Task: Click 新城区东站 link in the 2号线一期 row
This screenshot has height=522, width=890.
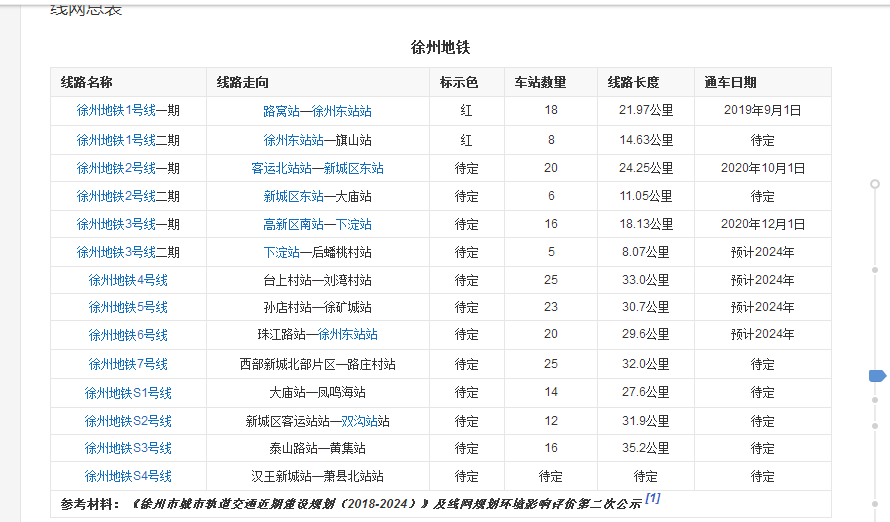Action: (x=354, y=169)
